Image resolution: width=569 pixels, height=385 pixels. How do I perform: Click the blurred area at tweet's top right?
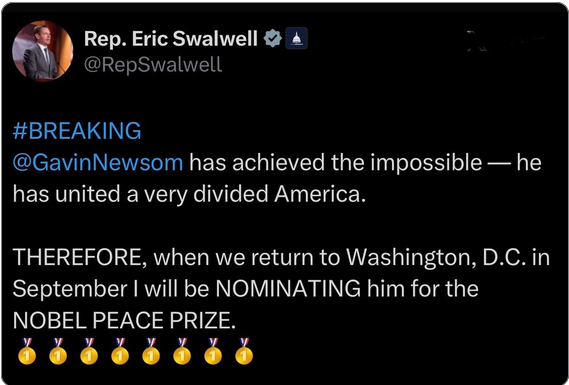(506, 40)
